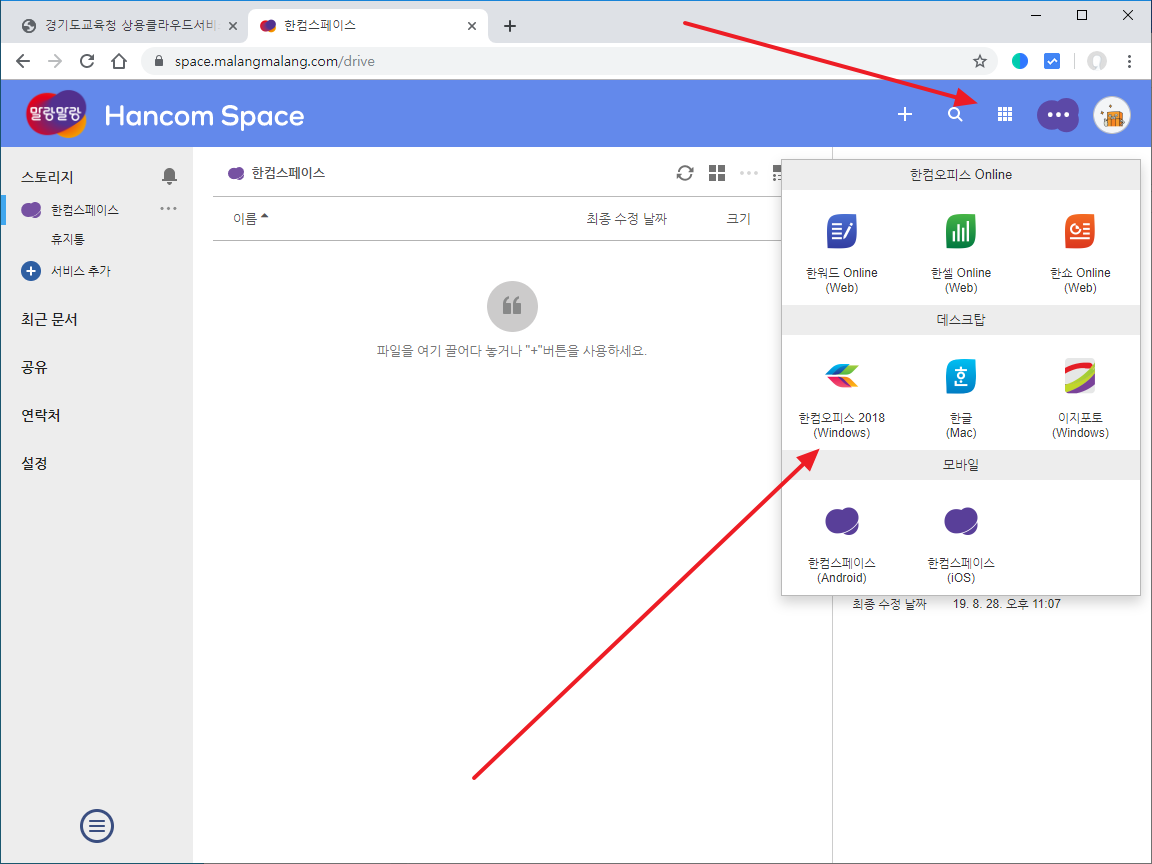
Task: Open Hanshow Online (Web) app
Action: coord(1079,253)
